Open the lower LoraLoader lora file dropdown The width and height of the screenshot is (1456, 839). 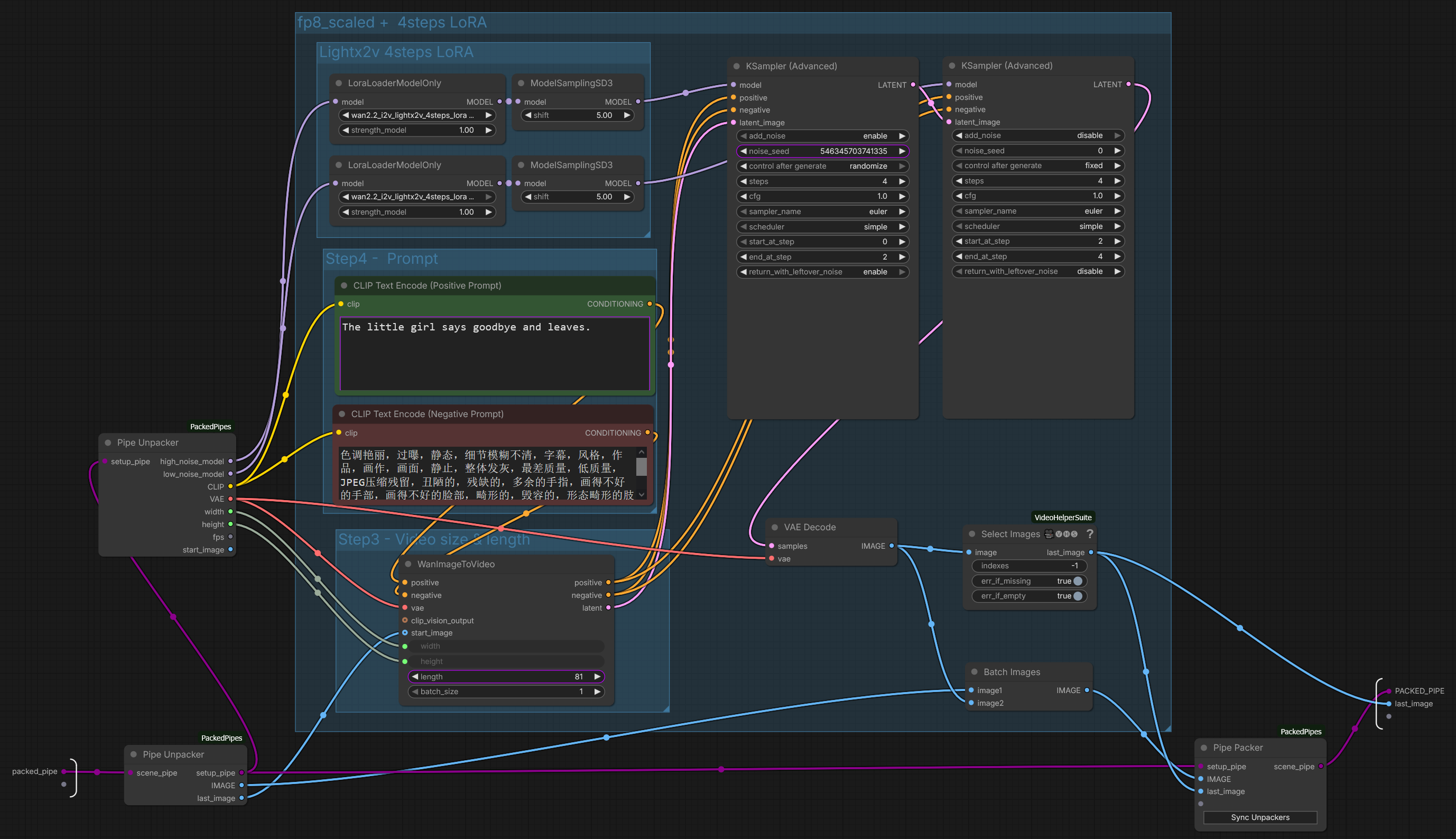(417, 197)
